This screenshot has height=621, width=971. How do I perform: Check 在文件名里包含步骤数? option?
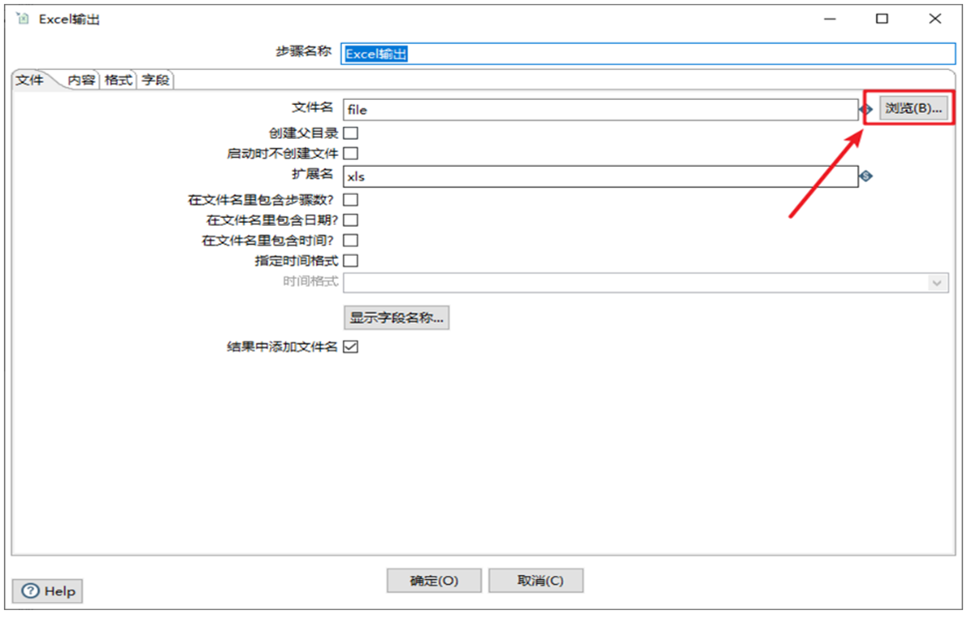click(351, 200)
